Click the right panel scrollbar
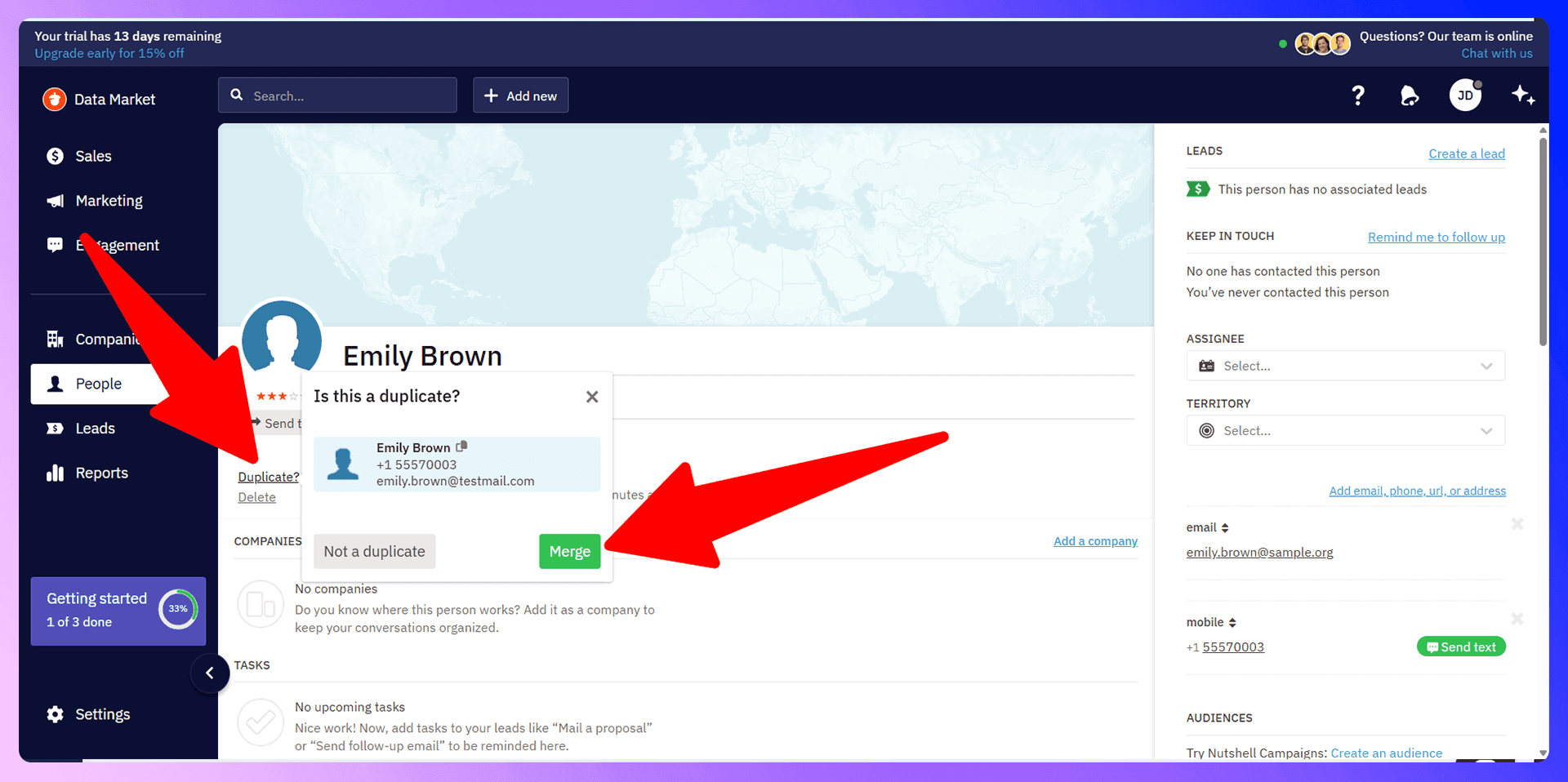Screen dimensions: 1568x782 coord(1543,241)
